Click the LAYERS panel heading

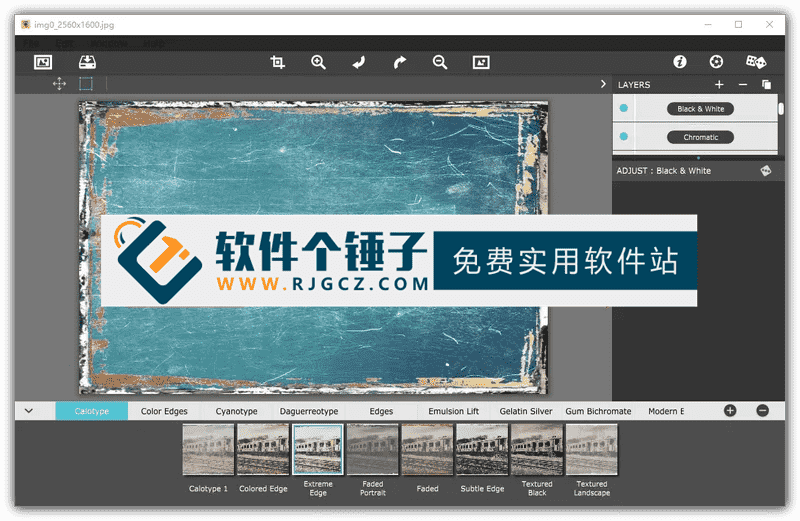coord(634,85)
